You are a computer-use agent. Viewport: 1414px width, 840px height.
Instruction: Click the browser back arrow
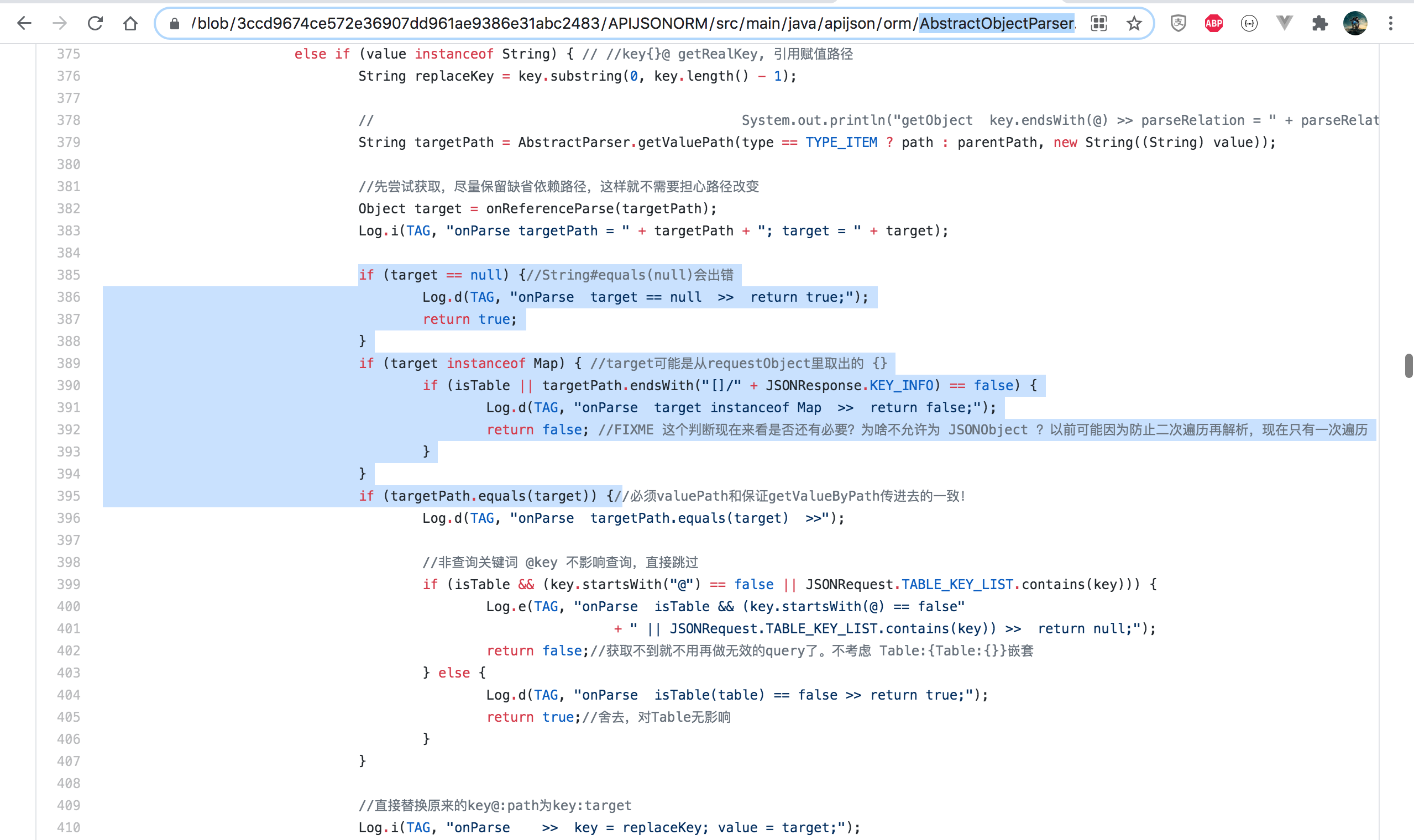[24, 23]
